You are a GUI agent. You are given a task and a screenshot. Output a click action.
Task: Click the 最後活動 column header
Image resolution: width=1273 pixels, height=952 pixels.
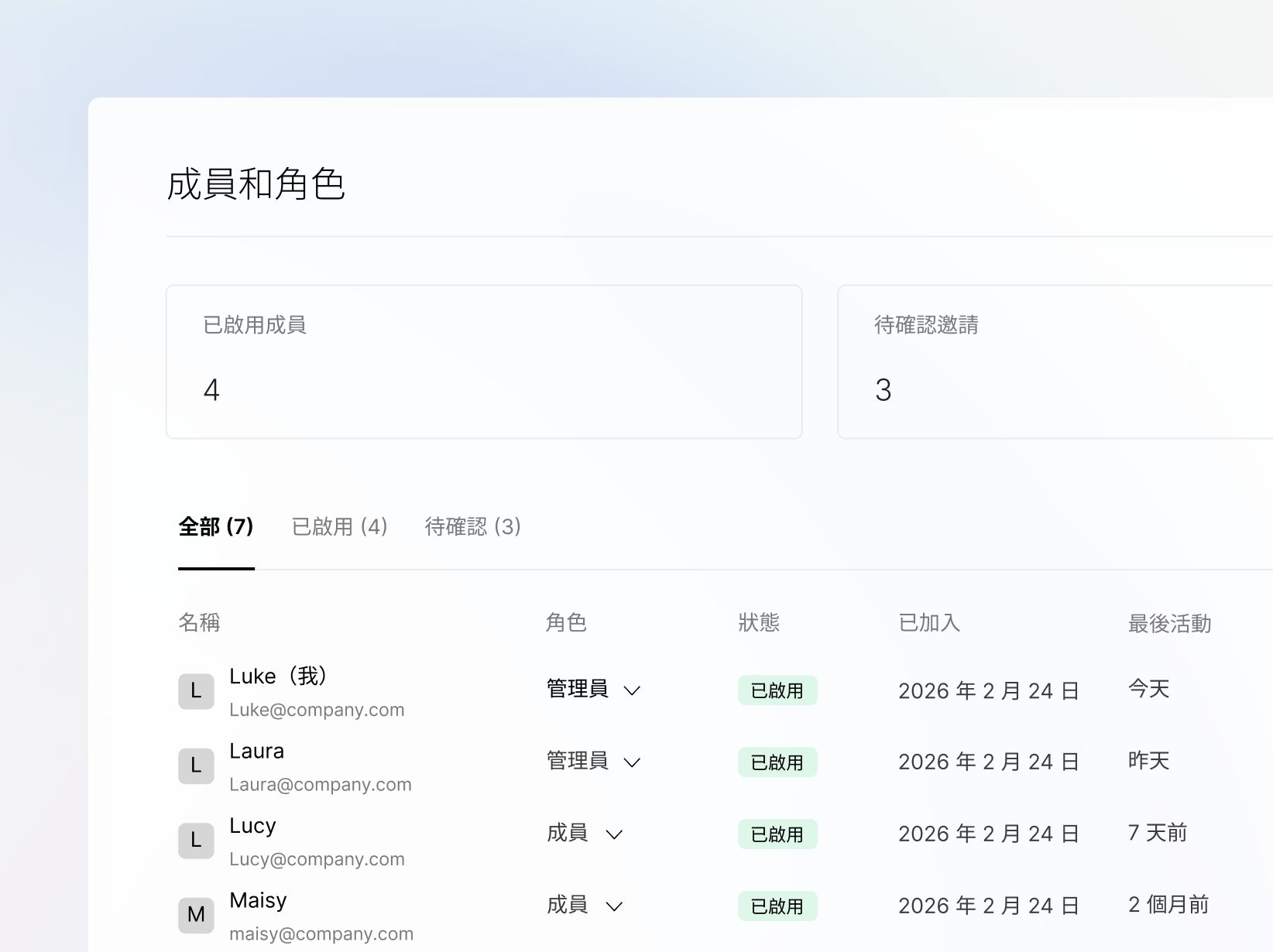point(1169,623)
